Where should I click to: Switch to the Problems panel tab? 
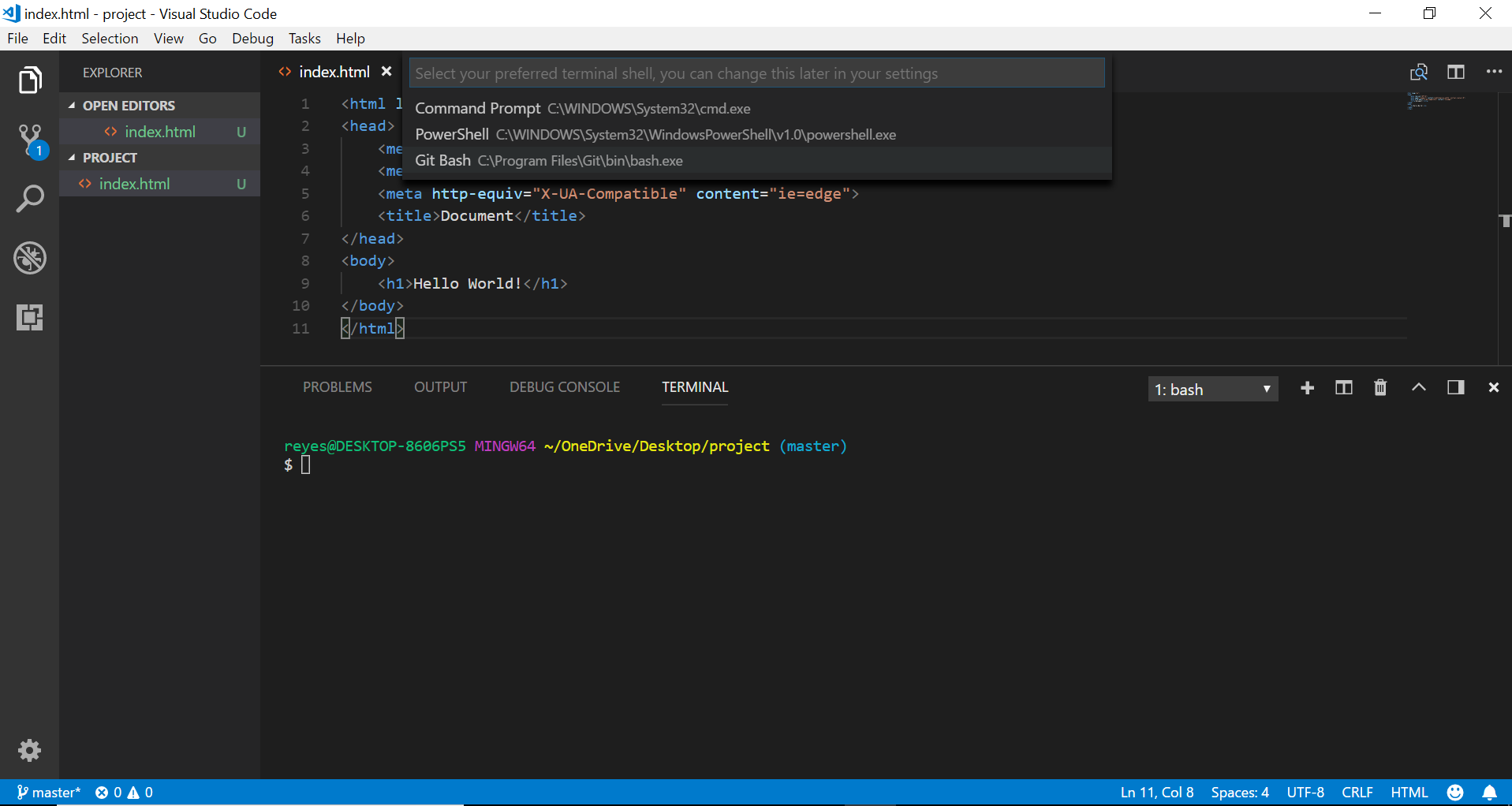[x=338, y=387]
